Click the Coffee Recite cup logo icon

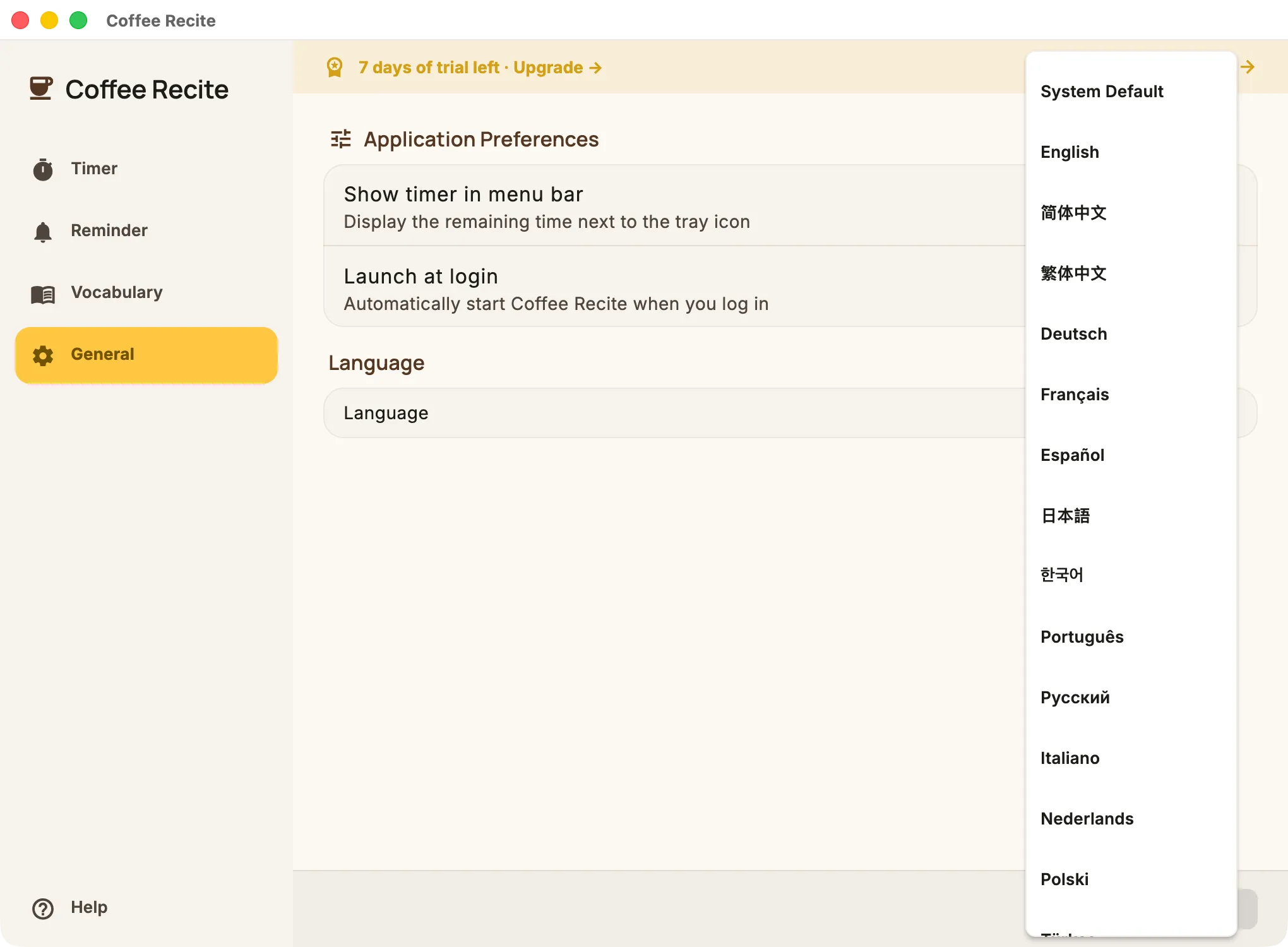pos(41,88)
